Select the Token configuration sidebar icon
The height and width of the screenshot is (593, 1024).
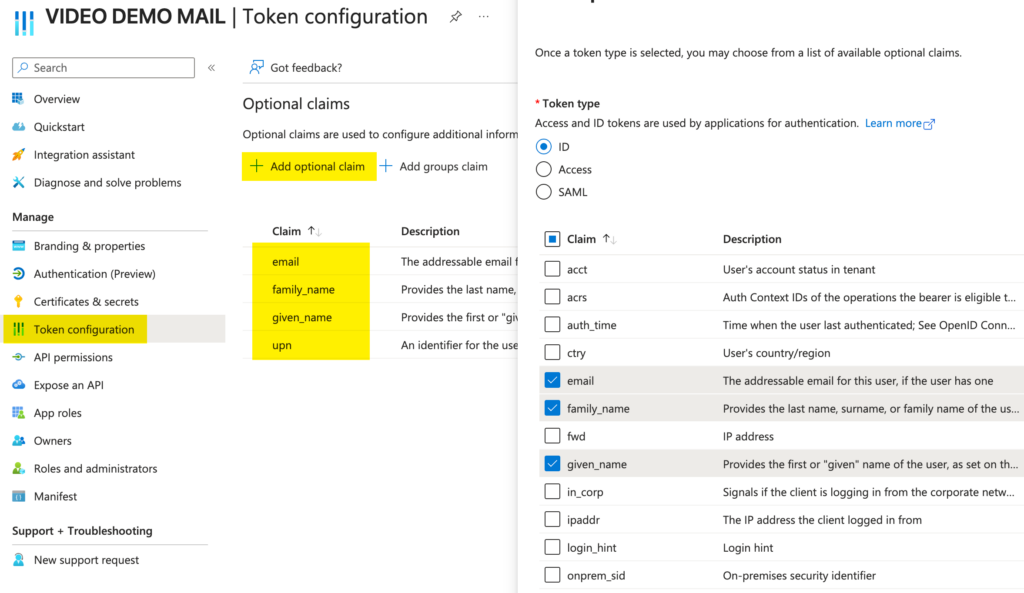19,329
